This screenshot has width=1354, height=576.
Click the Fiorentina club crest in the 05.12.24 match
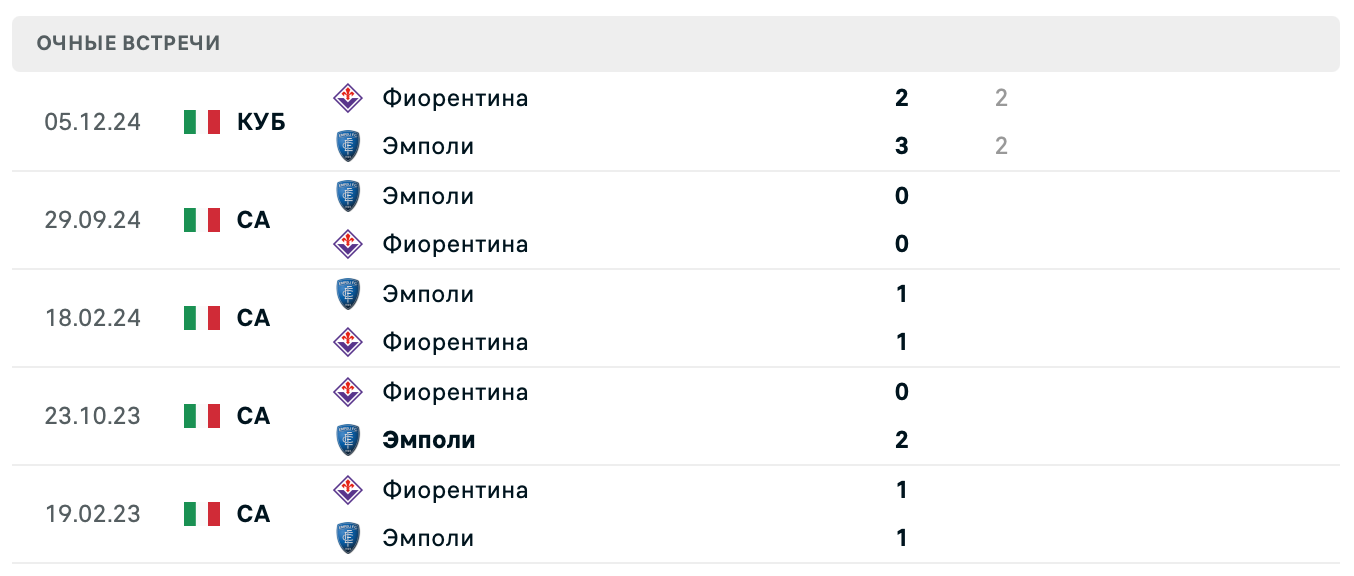(349, 97)
